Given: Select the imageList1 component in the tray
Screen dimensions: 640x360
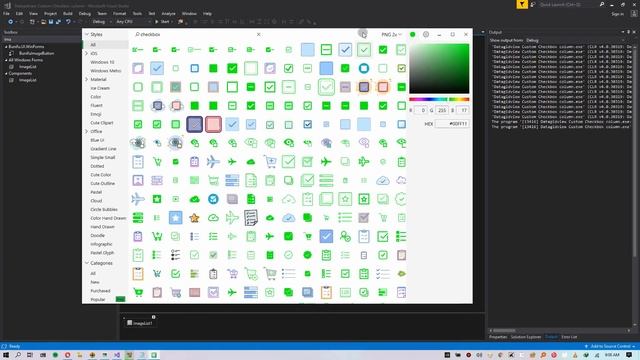Looking at the screenshot, I should pyautogui.click(x=139, y=323).
